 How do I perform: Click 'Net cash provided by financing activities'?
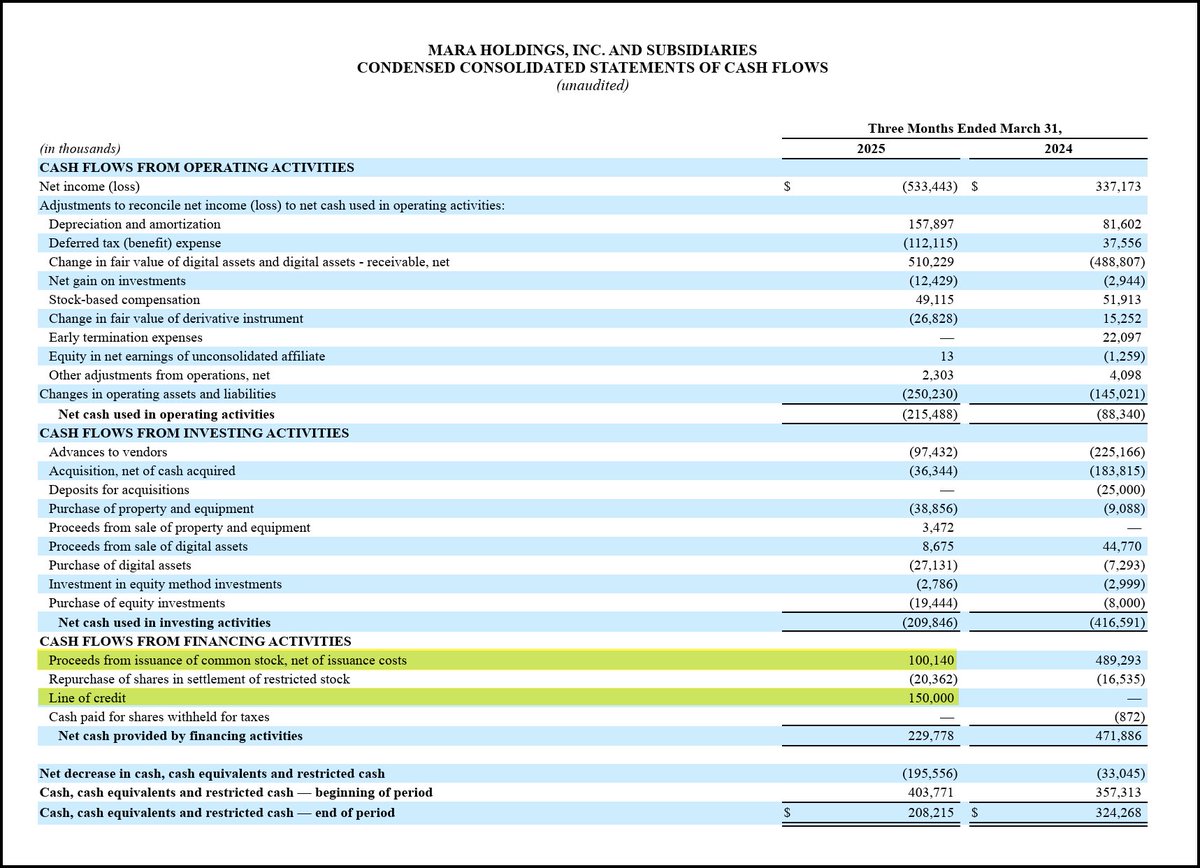180,737
